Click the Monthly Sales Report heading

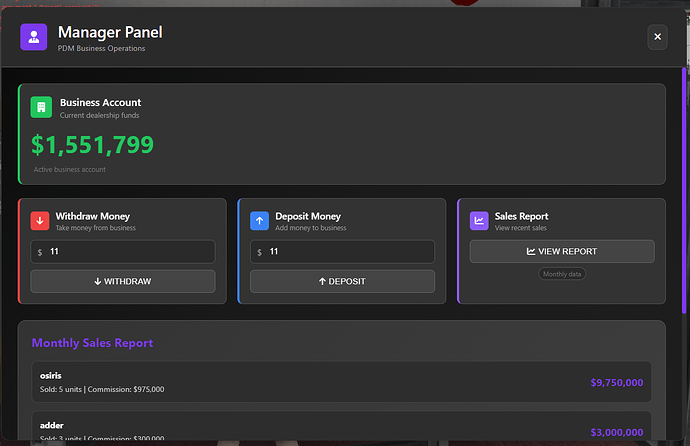(x=92, y=343)
